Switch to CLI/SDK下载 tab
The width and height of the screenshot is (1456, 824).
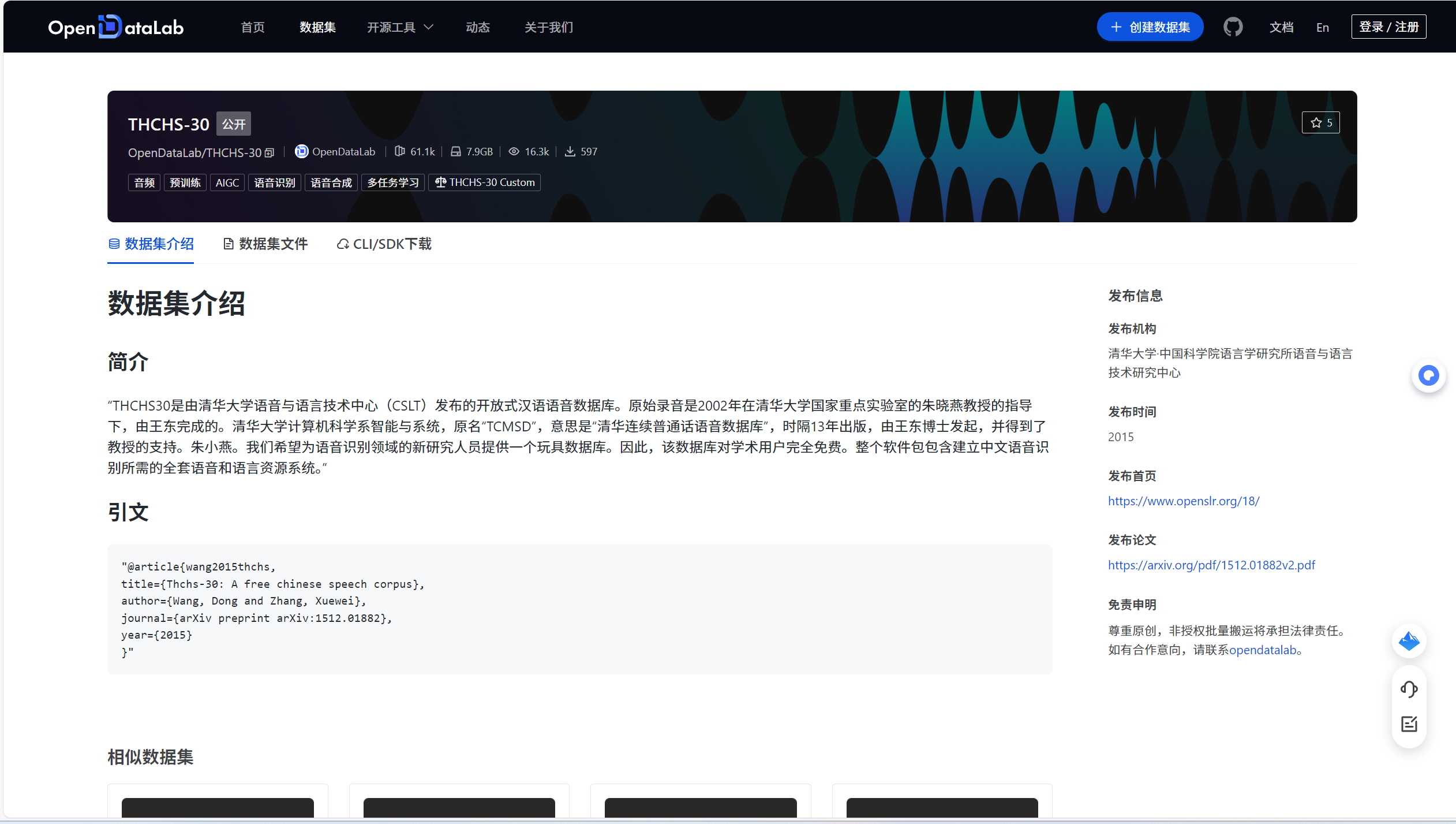(x=384, y=244)
